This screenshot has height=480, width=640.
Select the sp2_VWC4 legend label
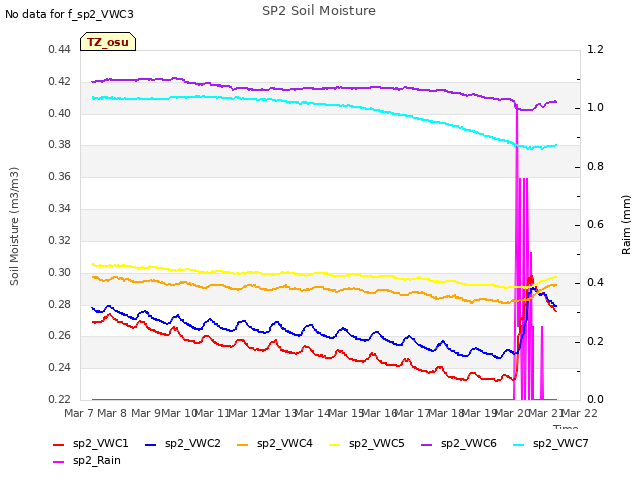(x=284, y=444)
